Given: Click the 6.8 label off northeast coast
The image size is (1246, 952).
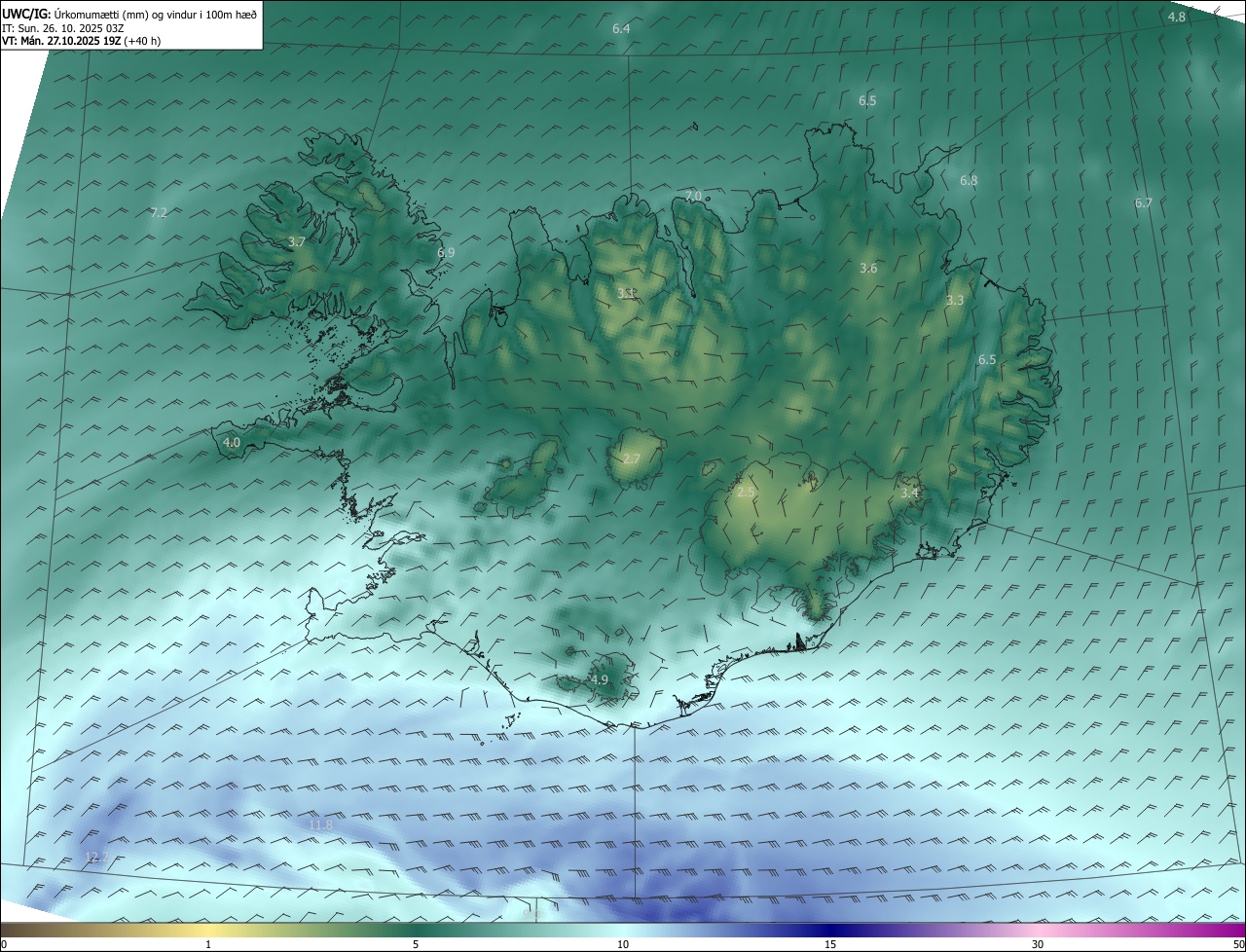Looking at the screenshot, I should coord(969,181).
